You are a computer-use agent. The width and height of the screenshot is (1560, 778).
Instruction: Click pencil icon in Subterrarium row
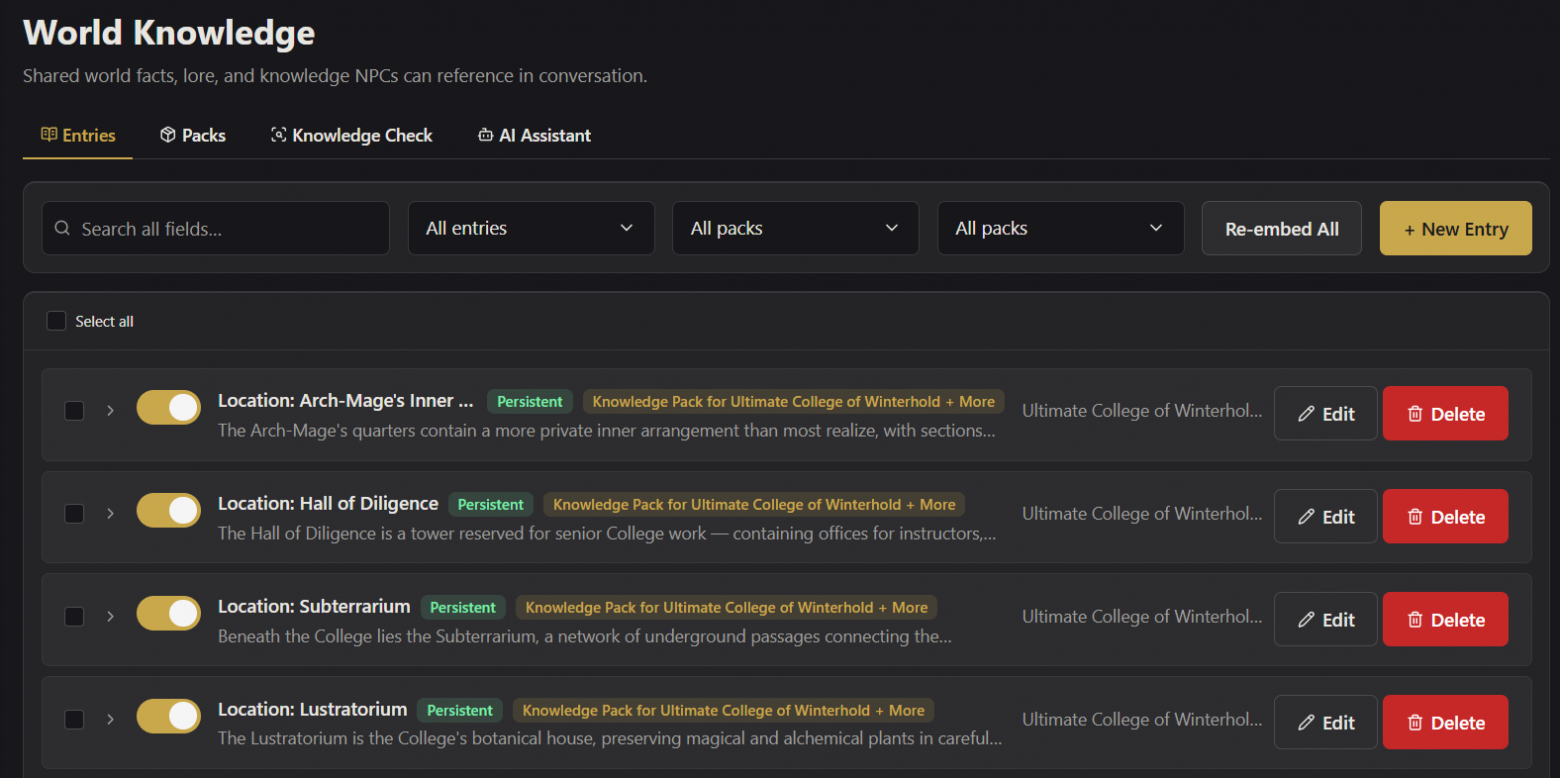pyautogui.click(x=1306, y=620)
